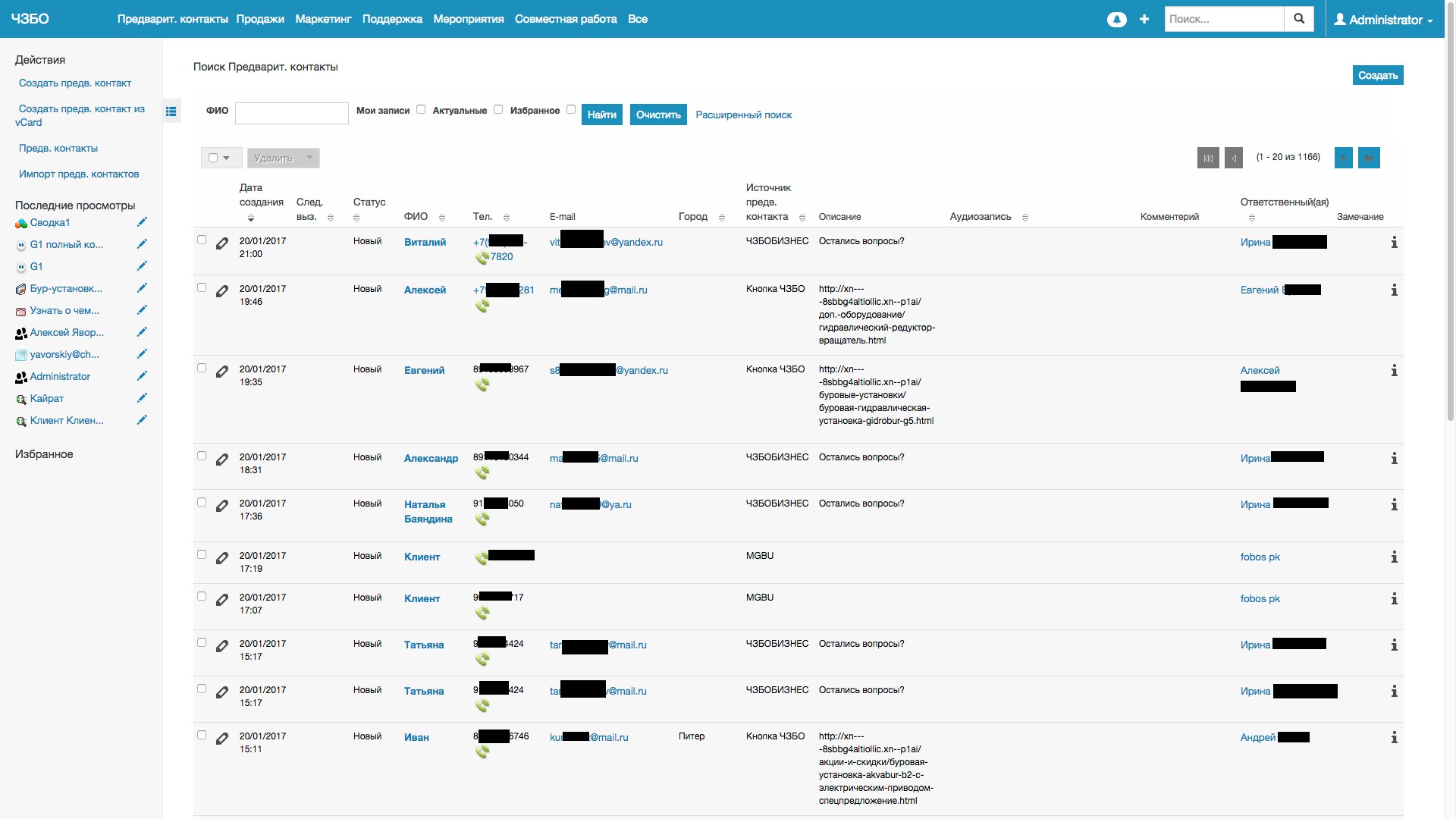Enable the Мои записи checkbox
The height and width of the screenshot is (819, 1456).
421,109
